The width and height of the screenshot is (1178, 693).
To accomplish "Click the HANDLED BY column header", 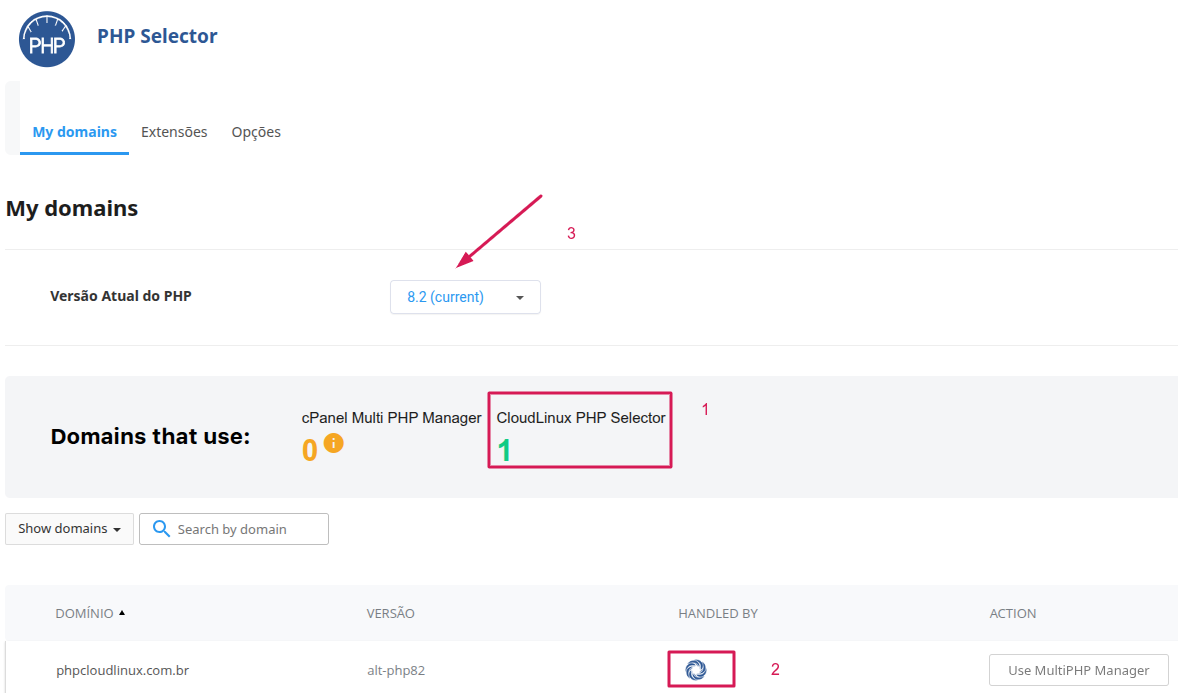I will (718, 613).
